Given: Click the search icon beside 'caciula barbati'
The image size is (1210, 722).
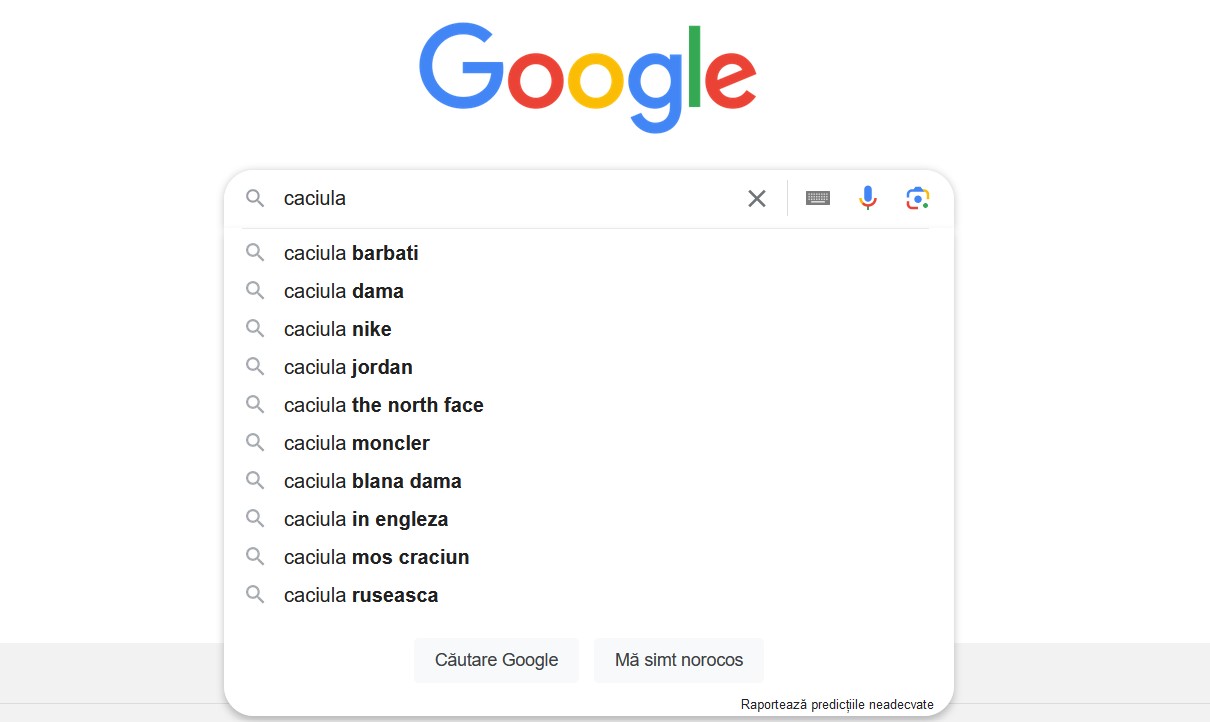Looking at the screenshot, I should pos(256,253).
